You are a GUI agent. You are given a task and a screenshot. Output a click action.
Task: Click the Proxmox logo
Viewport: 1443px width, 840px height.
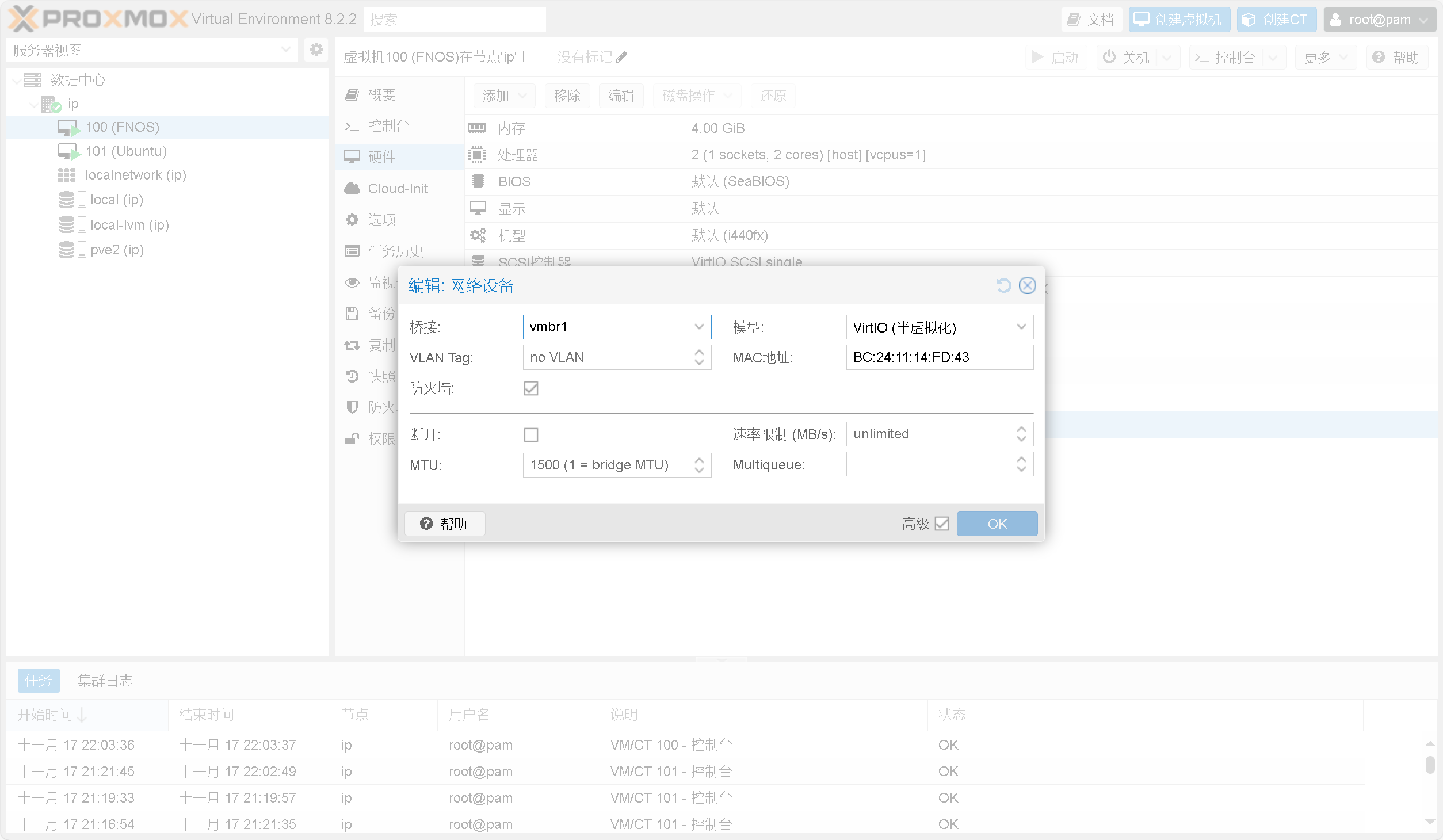click(98, 19)
